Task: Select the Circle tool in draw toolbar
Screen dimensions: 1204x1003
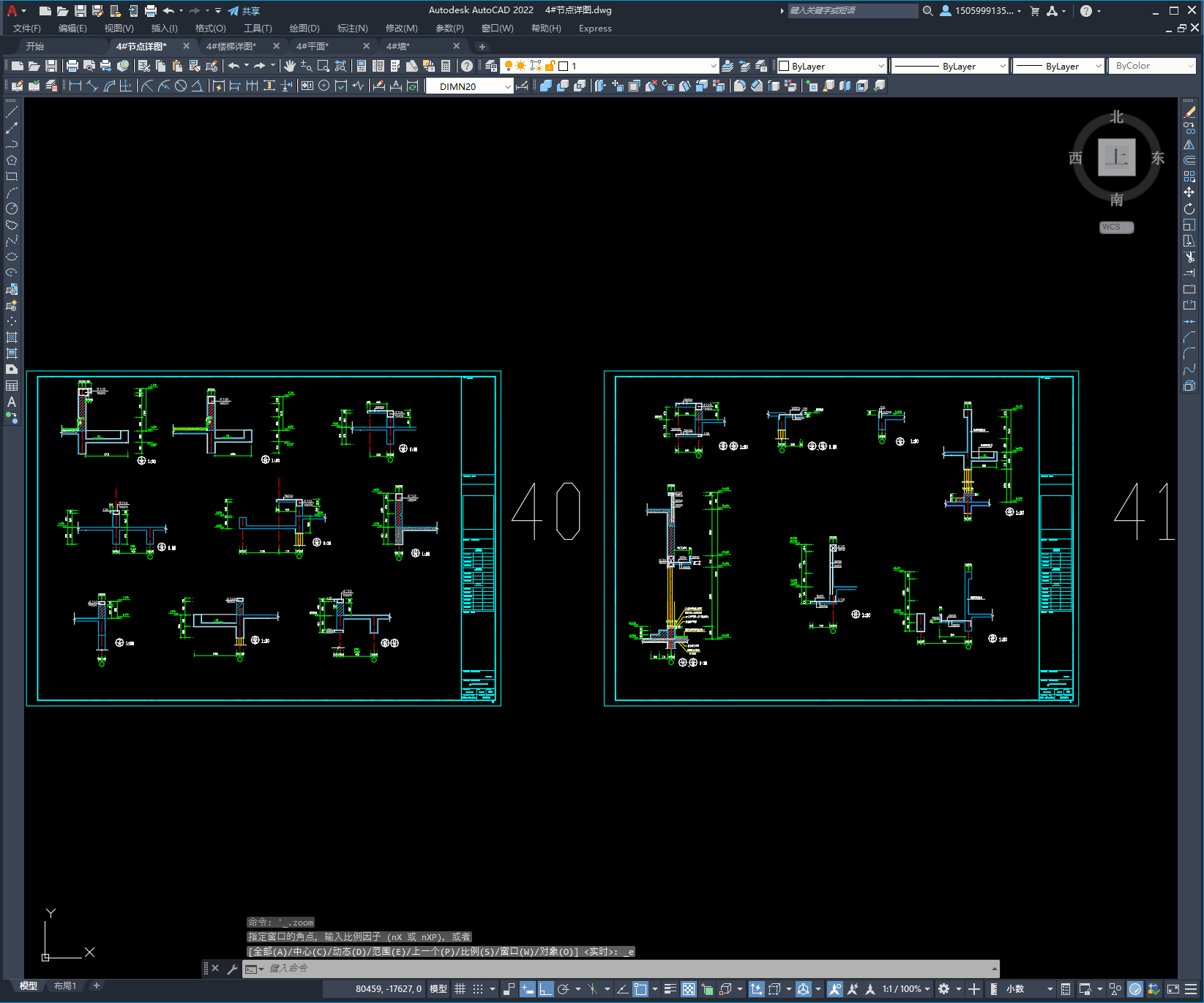Action: (x=12, y=209)
